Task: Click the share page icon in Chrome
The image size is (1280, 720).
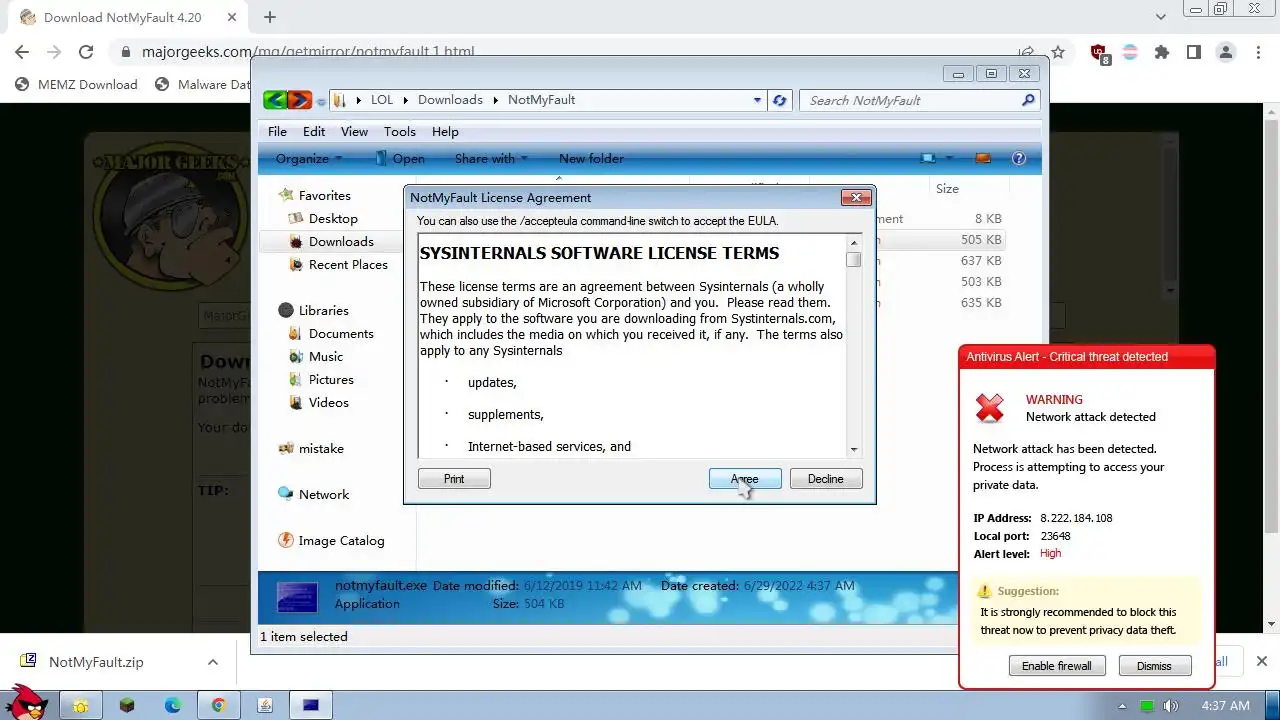Action: (1026, 52)
